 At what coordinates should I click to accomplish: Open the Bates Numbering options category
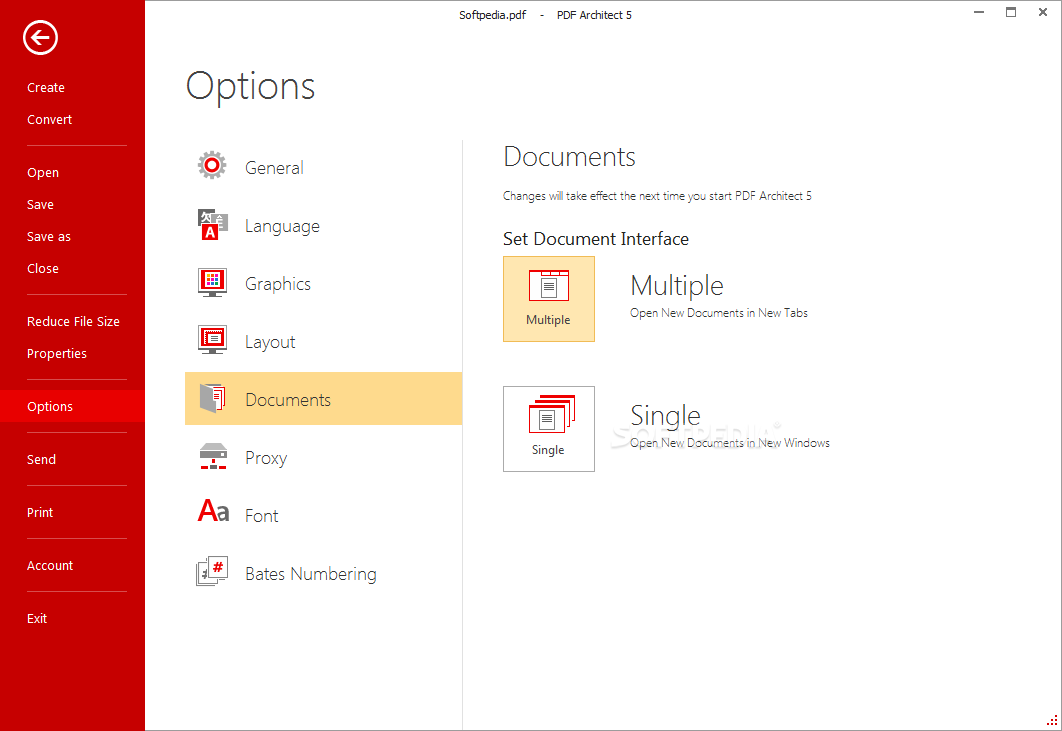323,574
